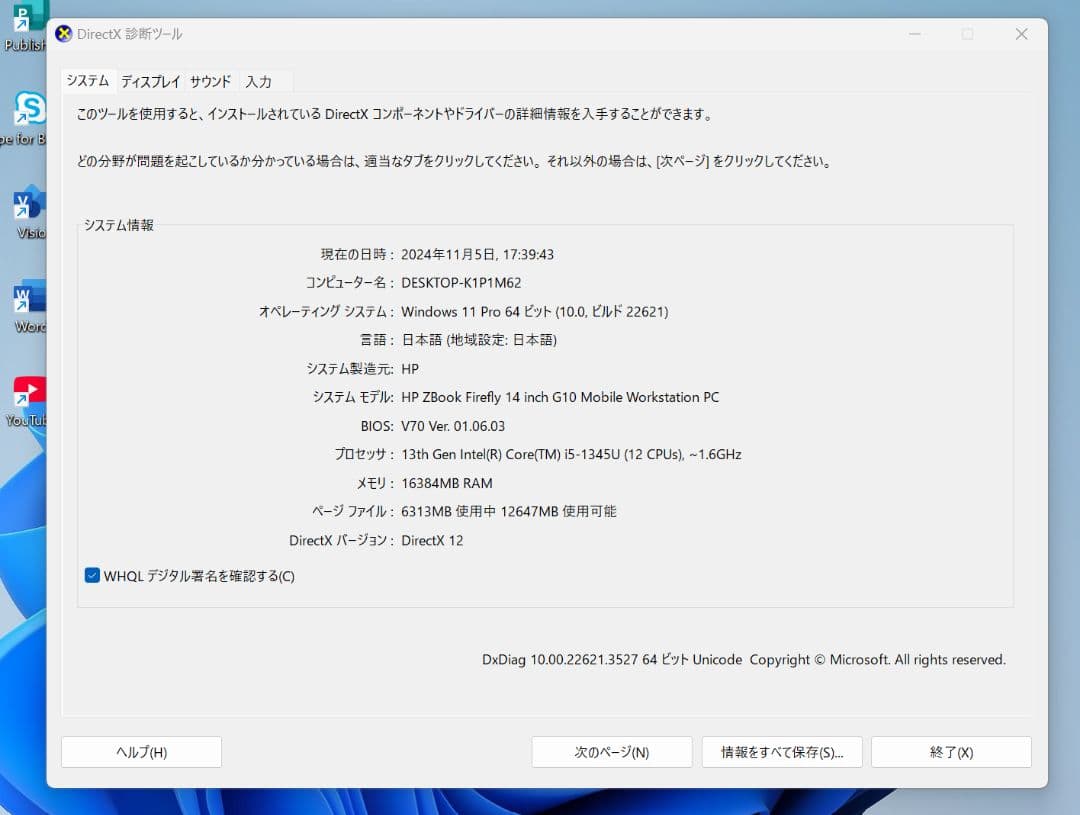
Task: Uncheck the WHQL デジタル署名を確認する checkbox
Action: tap(91, 575)
